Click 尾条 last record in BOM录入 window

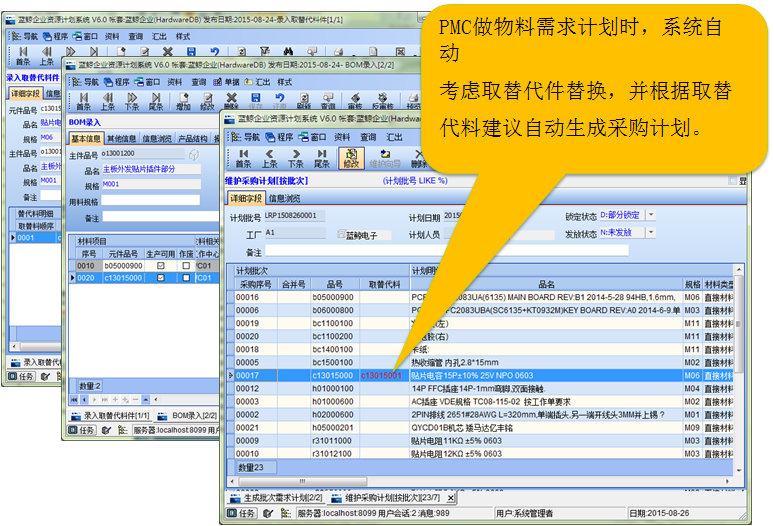156,101
